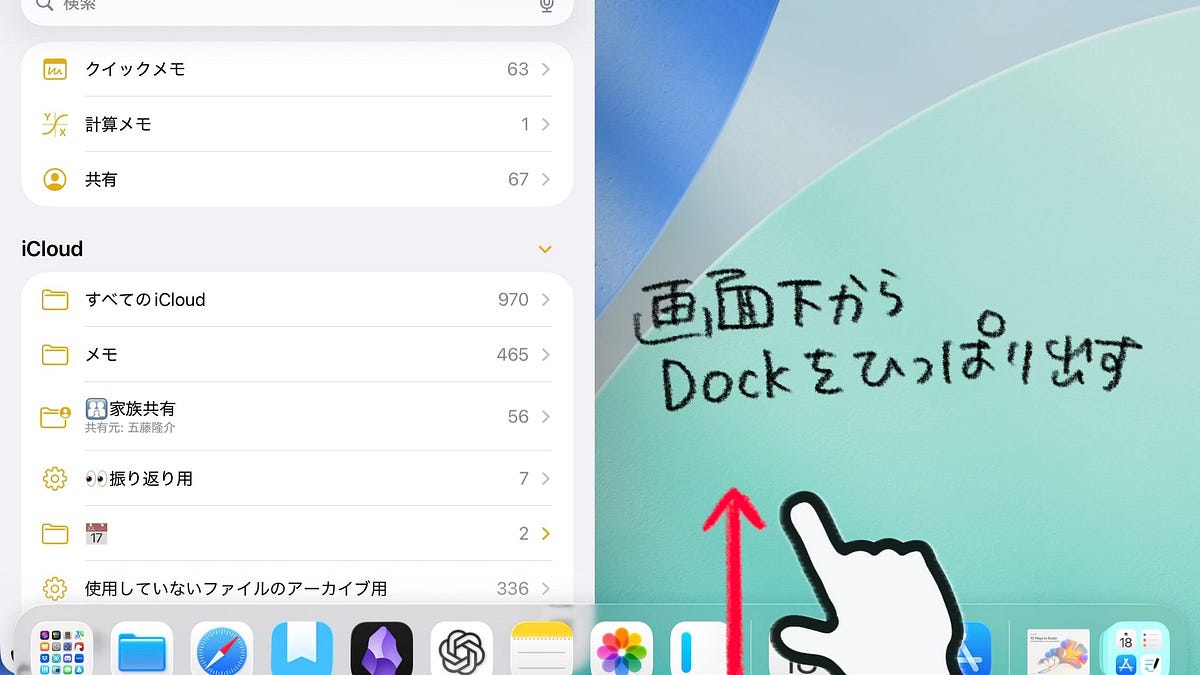Viewport: 1200px width, 675px height.
Task: Click the gear icon beside 振り返り用
Action: point(55,478)
